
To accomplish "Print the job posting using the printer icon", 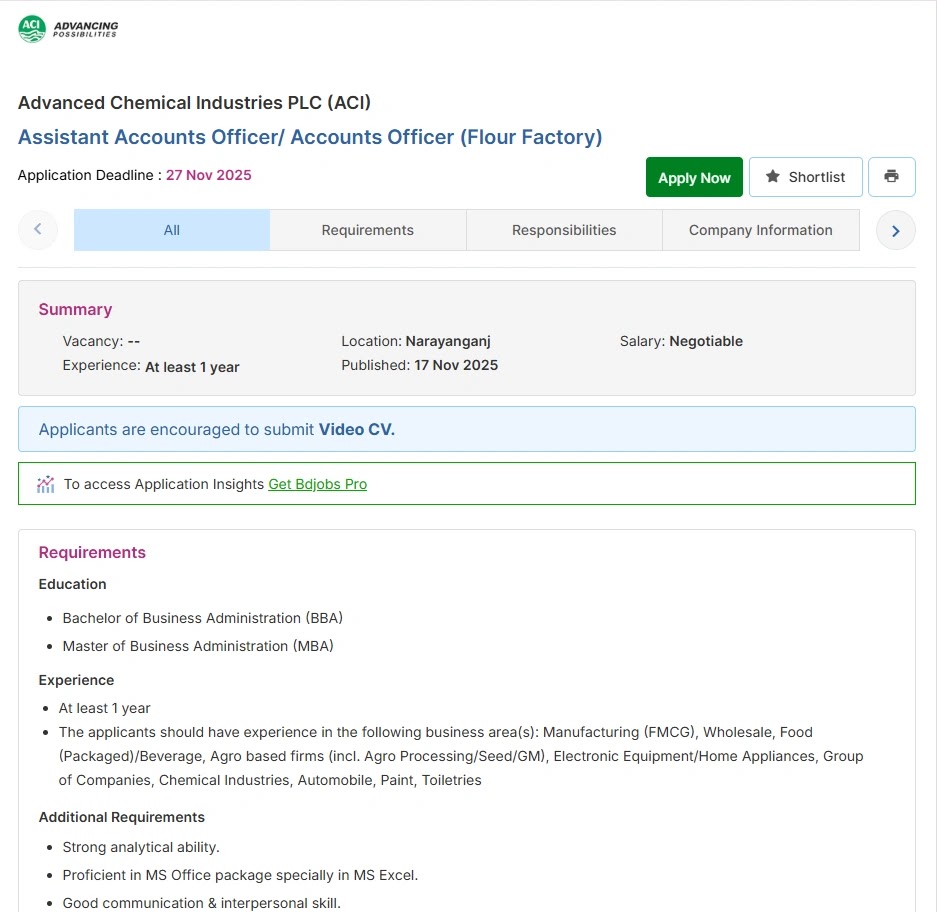I will click(891, 177).
